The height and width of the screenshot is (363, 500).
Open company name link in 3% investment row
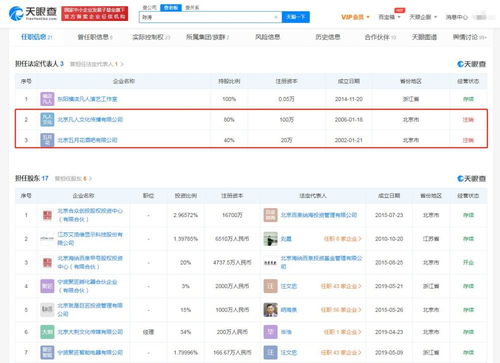(x=87, y=286)
